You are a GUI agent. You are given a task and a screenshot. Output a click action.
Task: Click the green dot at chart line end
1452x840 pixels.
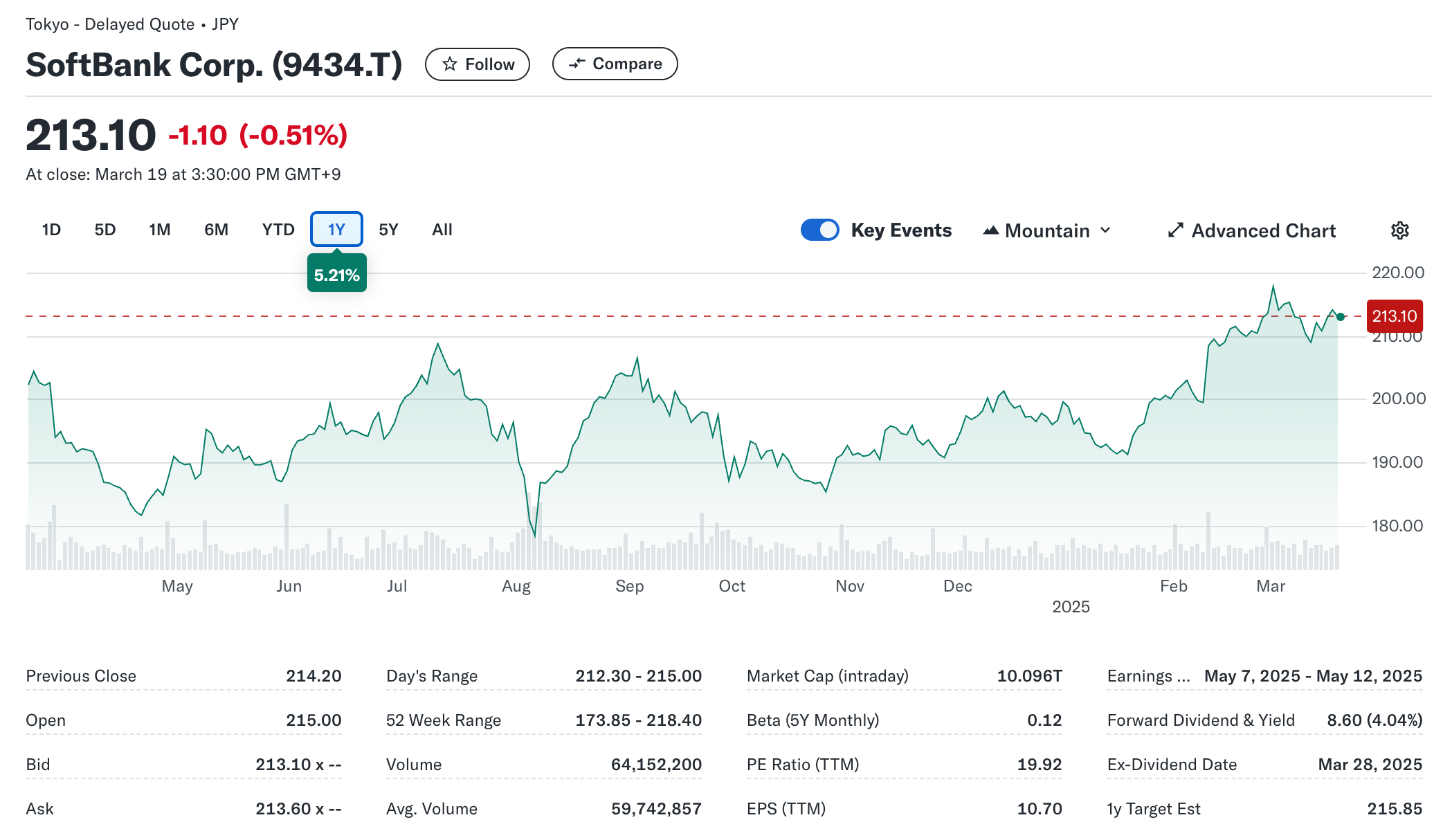click(x=1341, y=317)
